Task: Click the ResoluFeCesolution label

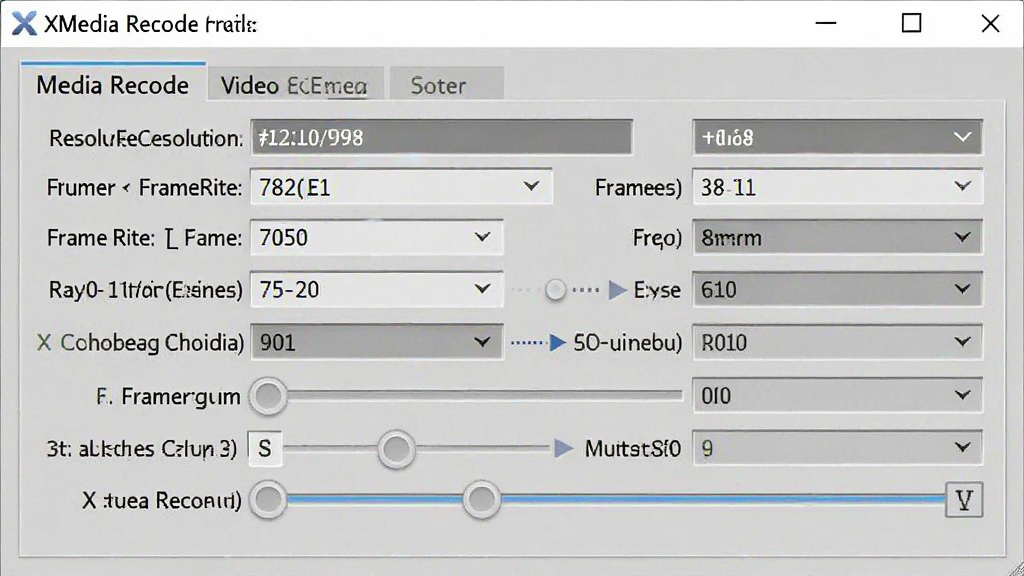Action: click(146, 138)
